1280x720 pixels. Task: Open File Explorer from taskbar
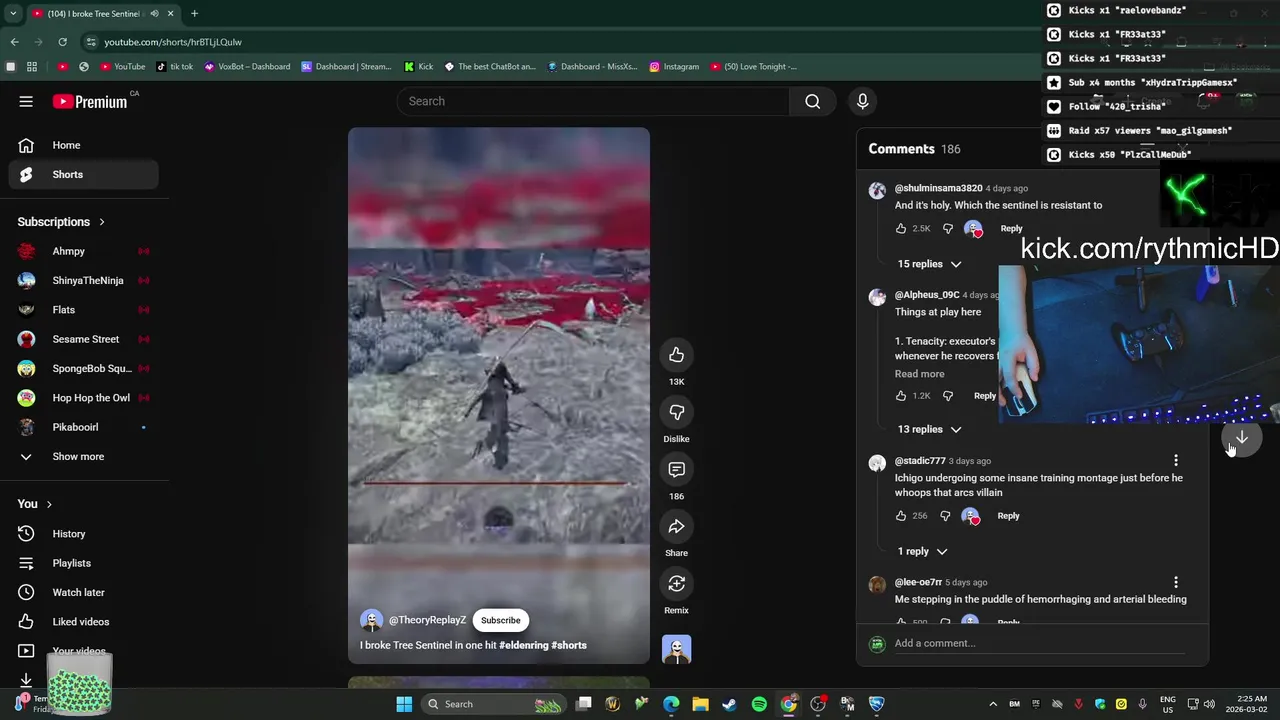pyautogui.click(x=700, y=704)
